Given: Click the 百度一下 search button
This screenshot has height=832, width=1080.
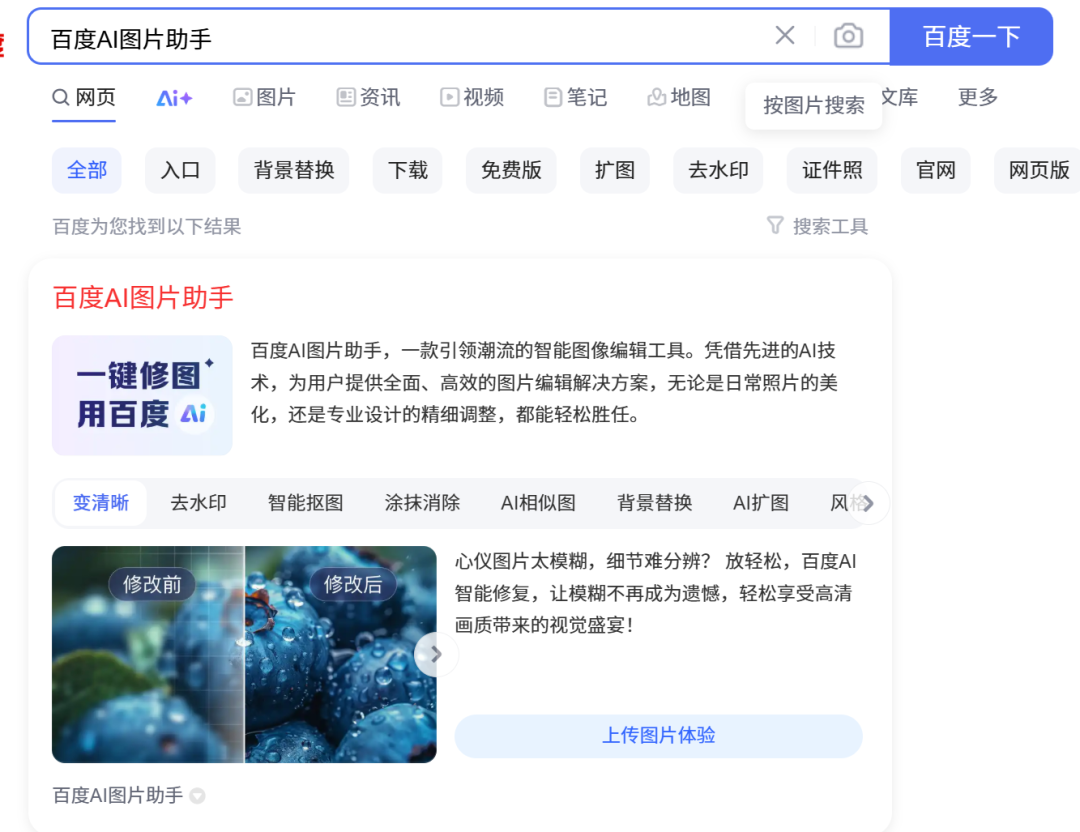Looking at the screenshot, I should [971, 37].
